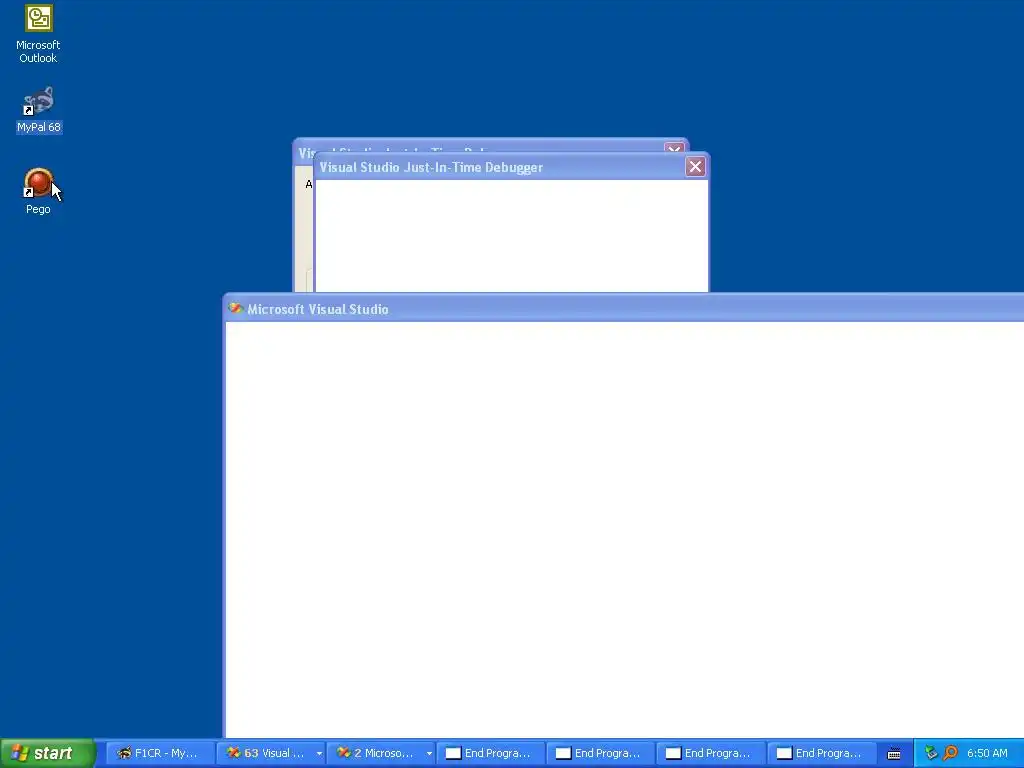Open the Start menu
Viewport: 1024px width, 768px height.
tap(48, 753)
